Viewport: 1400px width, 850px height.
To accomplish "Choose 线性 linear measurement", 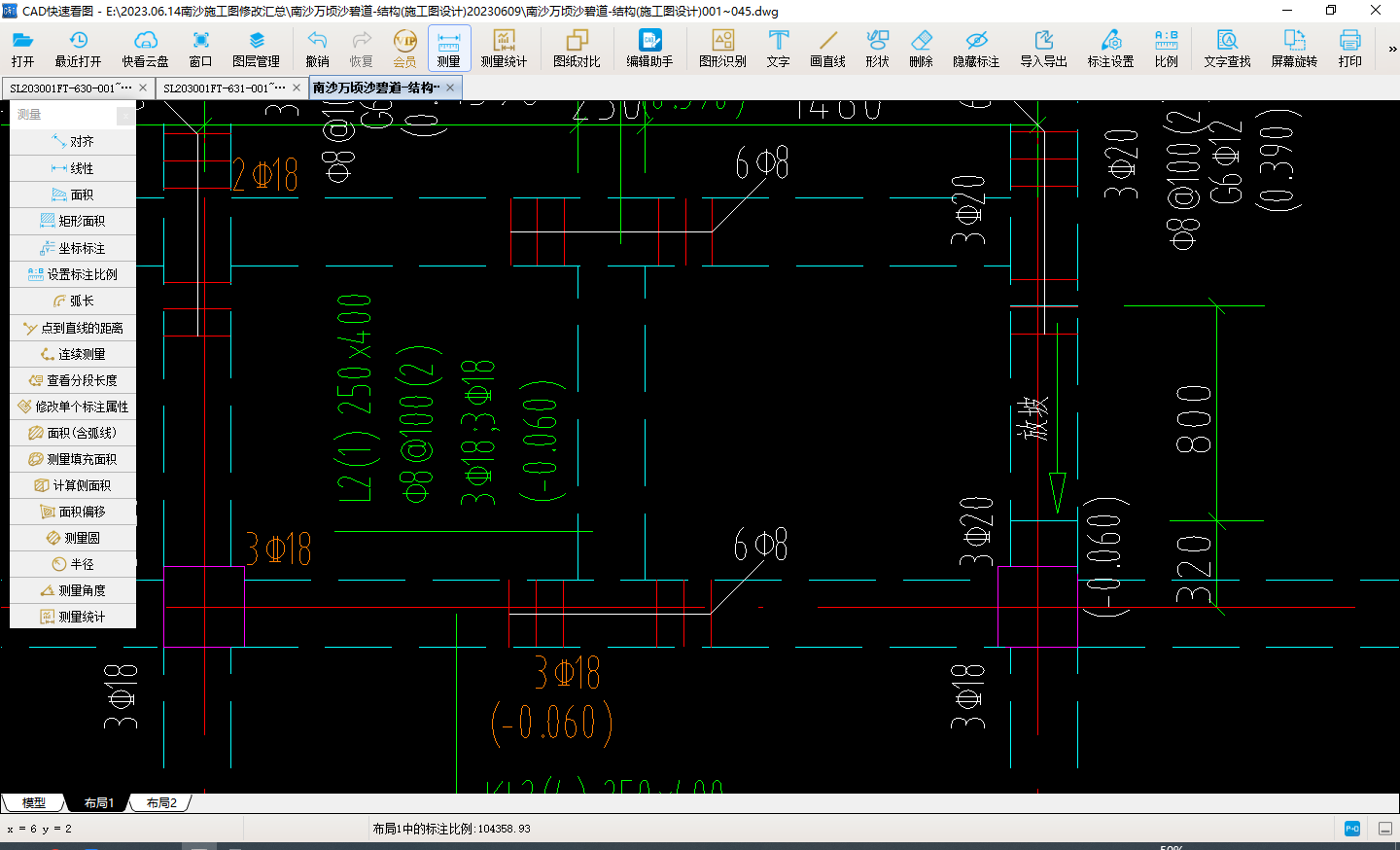I will (x=73, y=168).
